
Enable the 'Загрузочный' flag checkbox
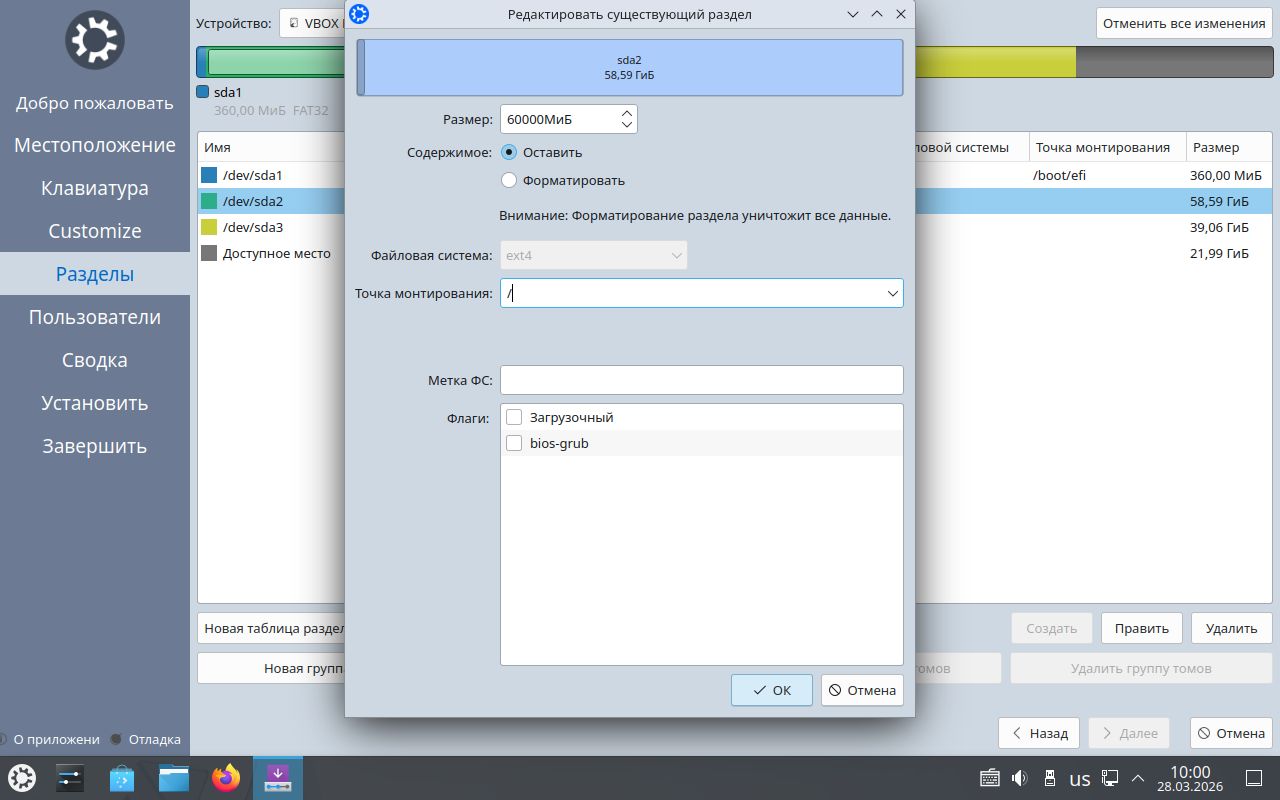click(x=514, y=417)
